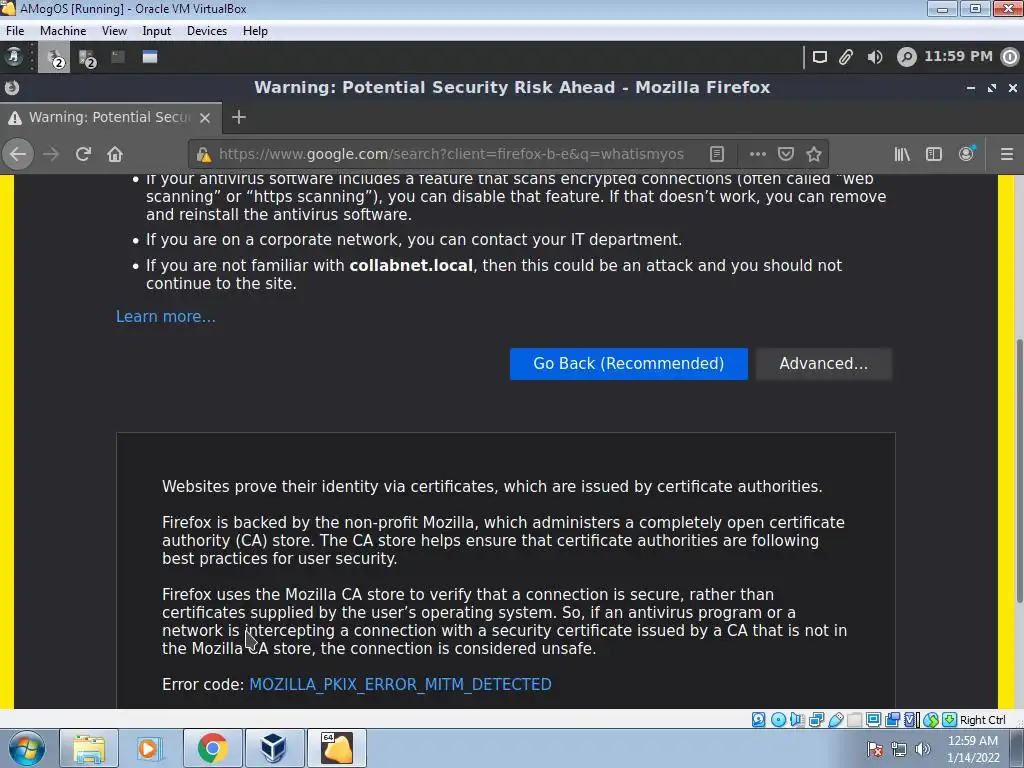
Task: Close the Warning: Potential Security tab
Action: pyautogui.click(x=205, y=118)
